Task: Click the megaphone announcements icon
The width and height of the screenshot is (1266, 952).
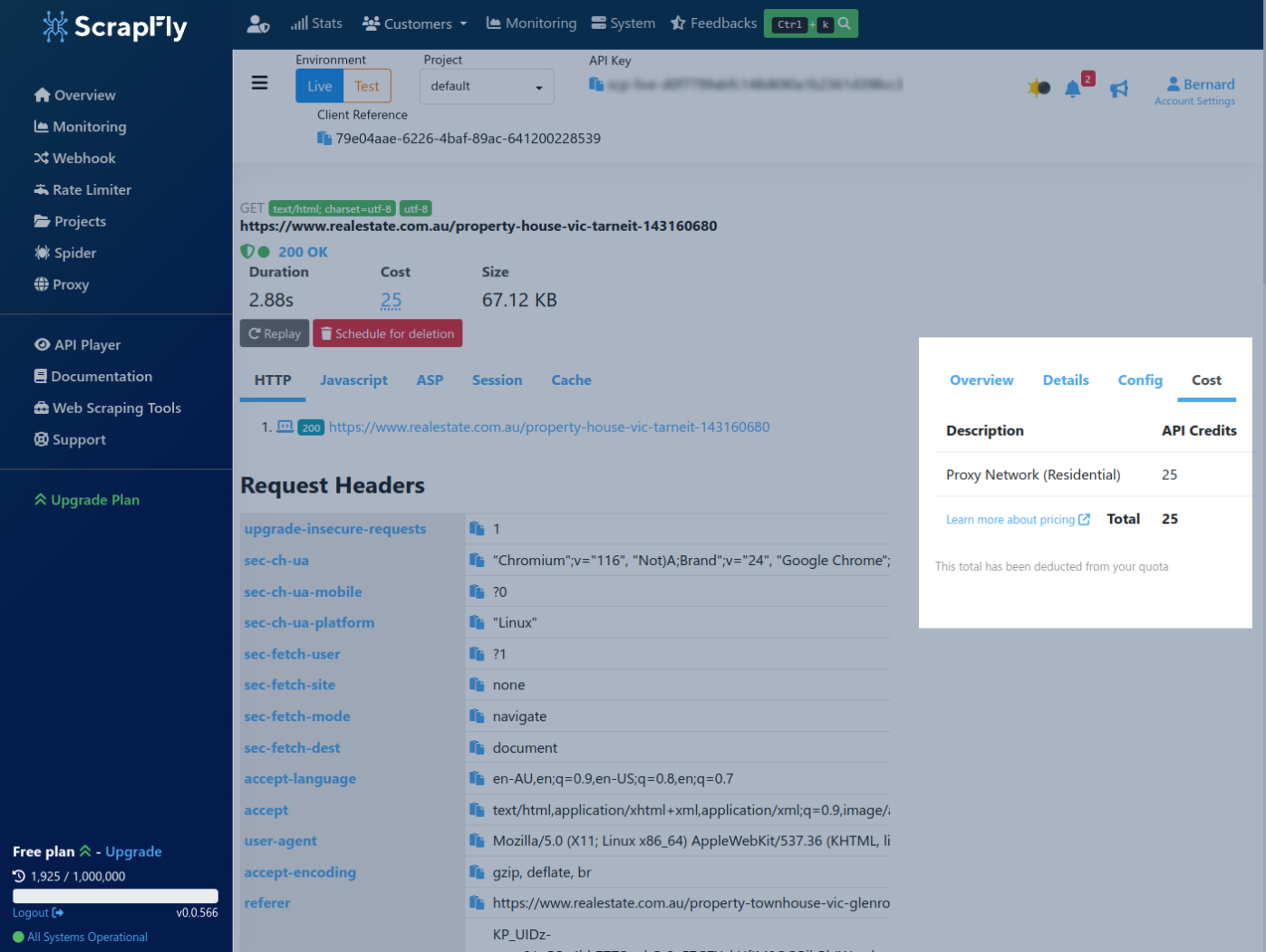Action: [x=1119, y=88]
